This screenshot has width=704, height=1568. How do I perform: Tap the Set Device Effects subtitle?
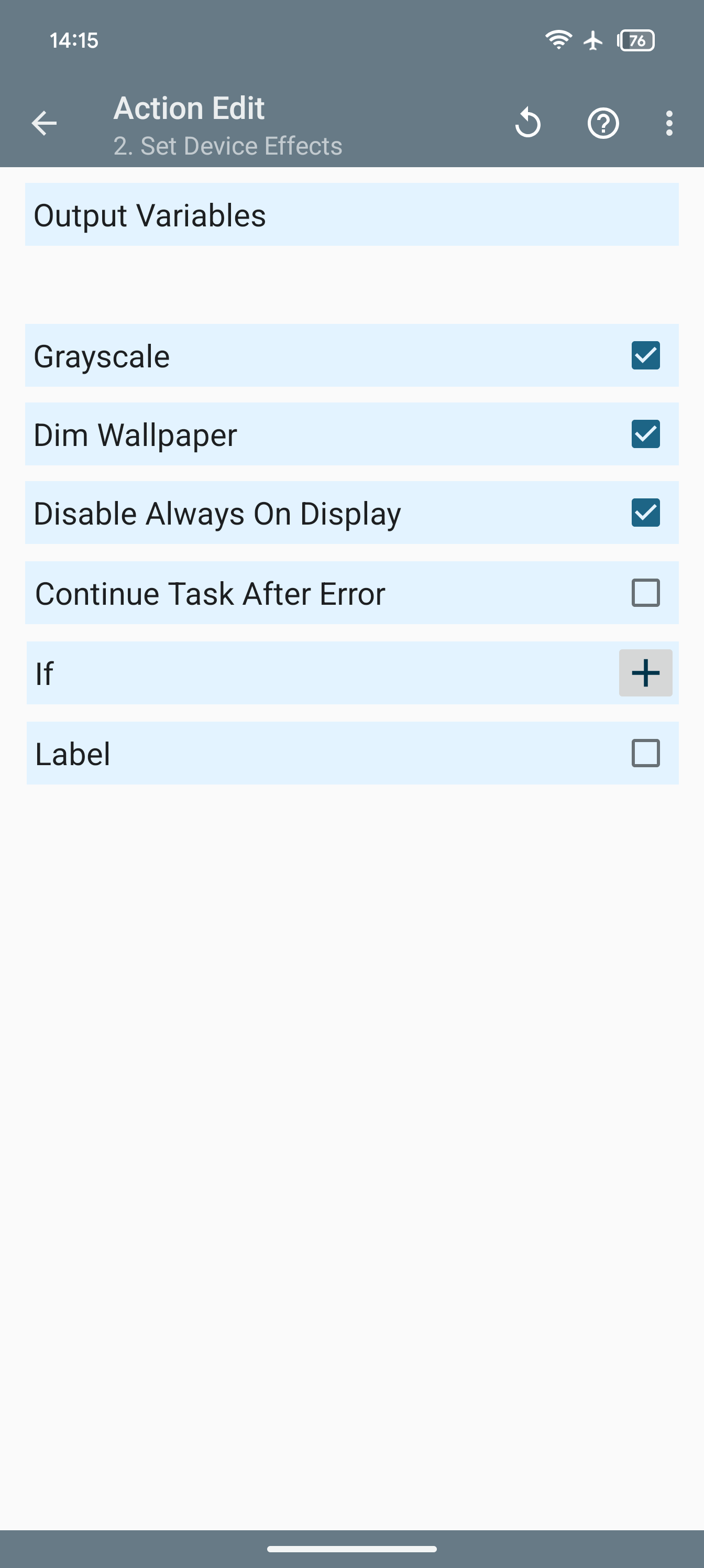(x=227, y=146)
